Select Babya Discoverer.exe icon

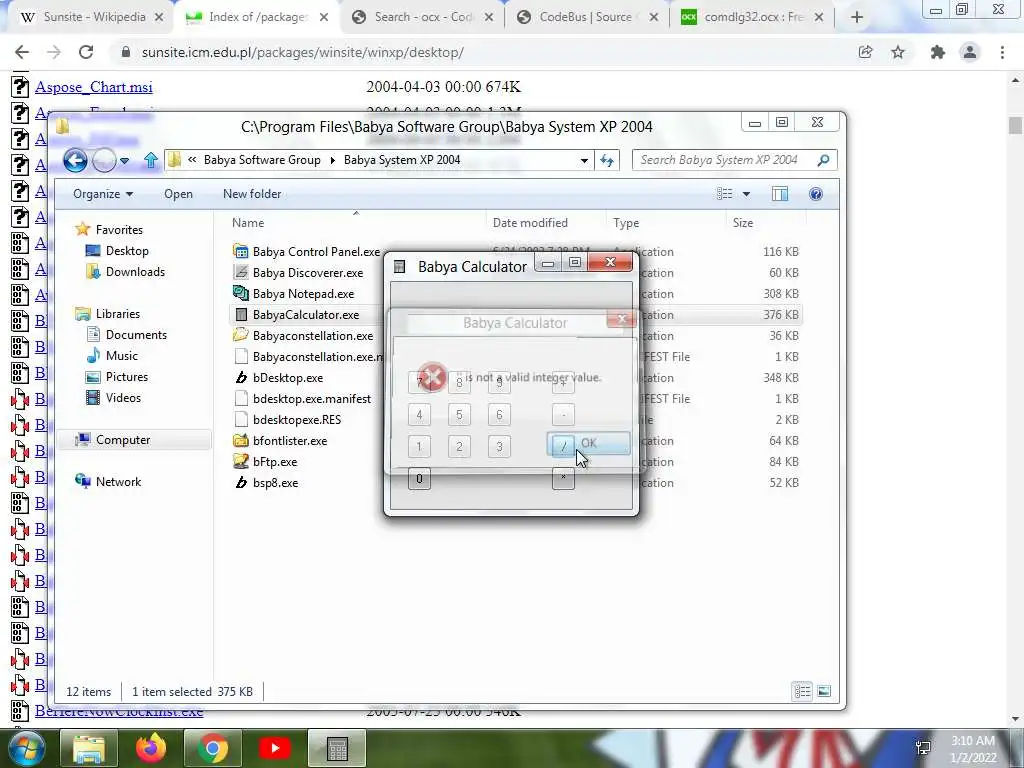click(x=241, y=272)
